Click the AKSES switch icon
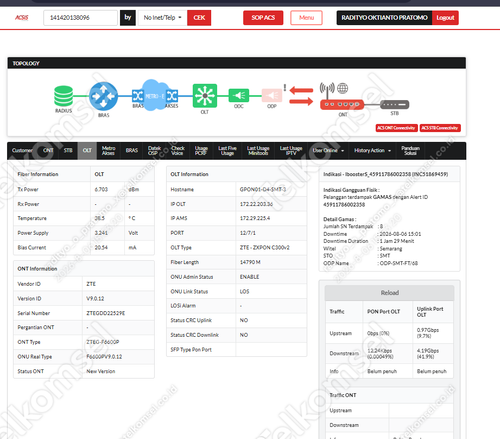Screen dimensions: 500x439 coord(172,96)
